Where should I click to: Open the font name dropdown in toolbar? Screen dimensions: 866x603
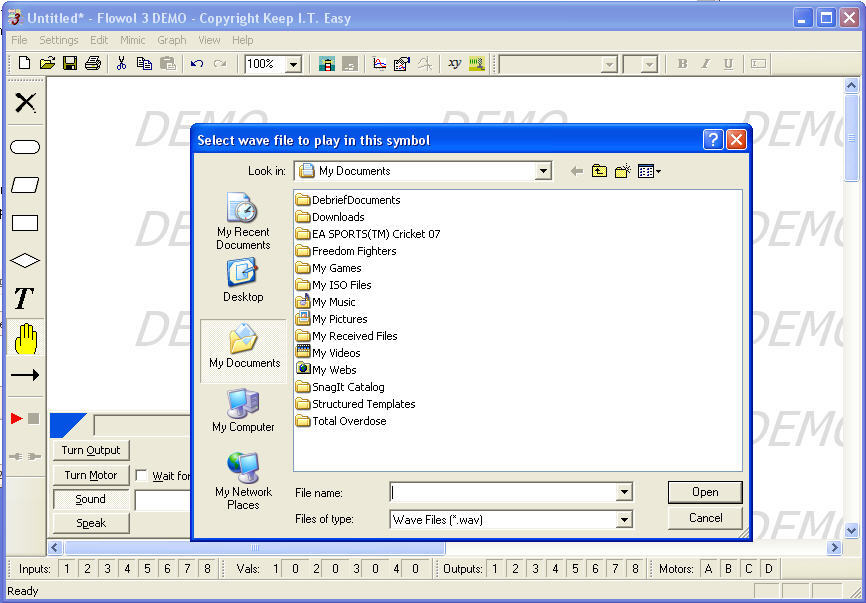tap(608, 65)
